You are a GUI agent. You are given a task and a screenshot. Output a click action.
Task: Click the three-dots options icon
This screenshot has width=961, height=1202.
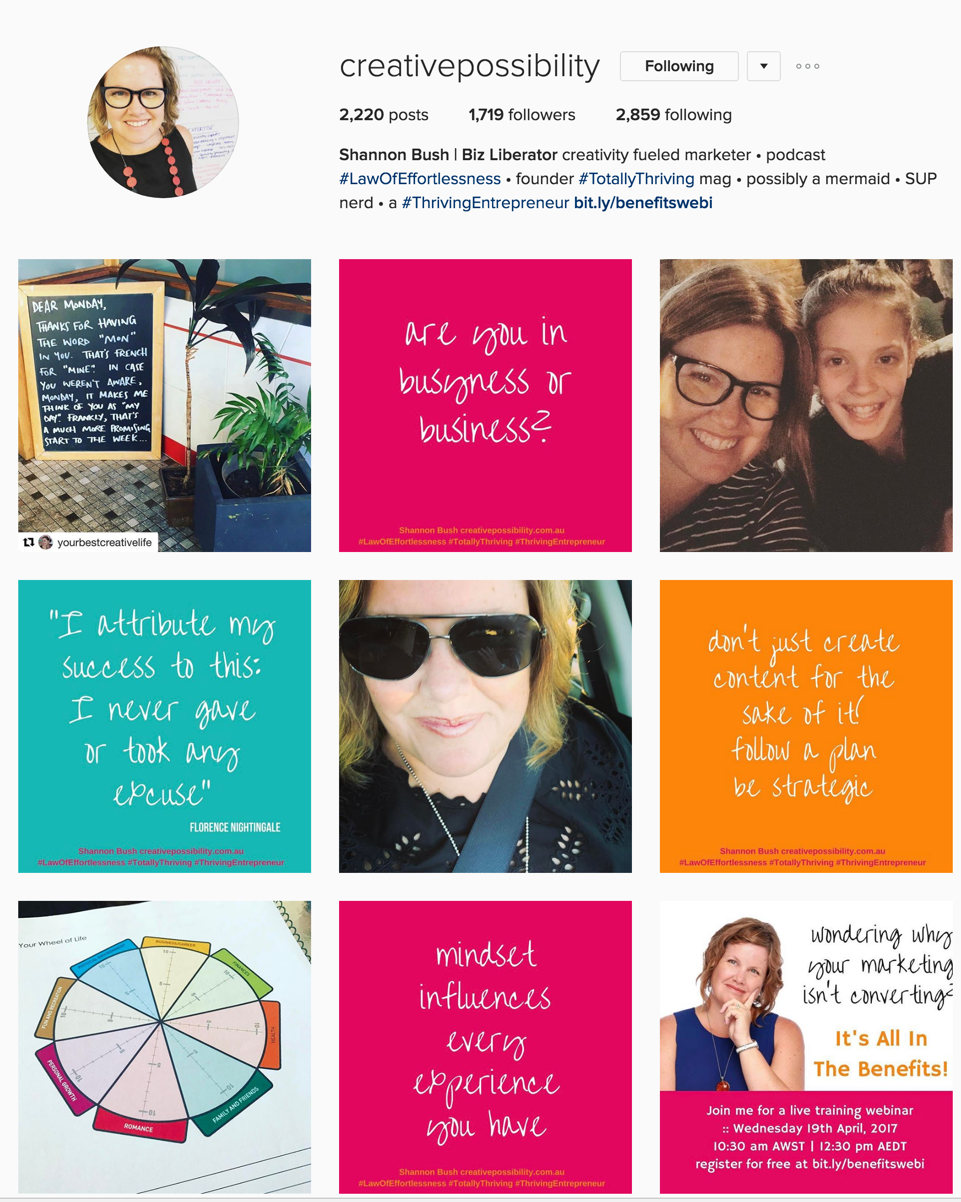click(x=808, y=66)
